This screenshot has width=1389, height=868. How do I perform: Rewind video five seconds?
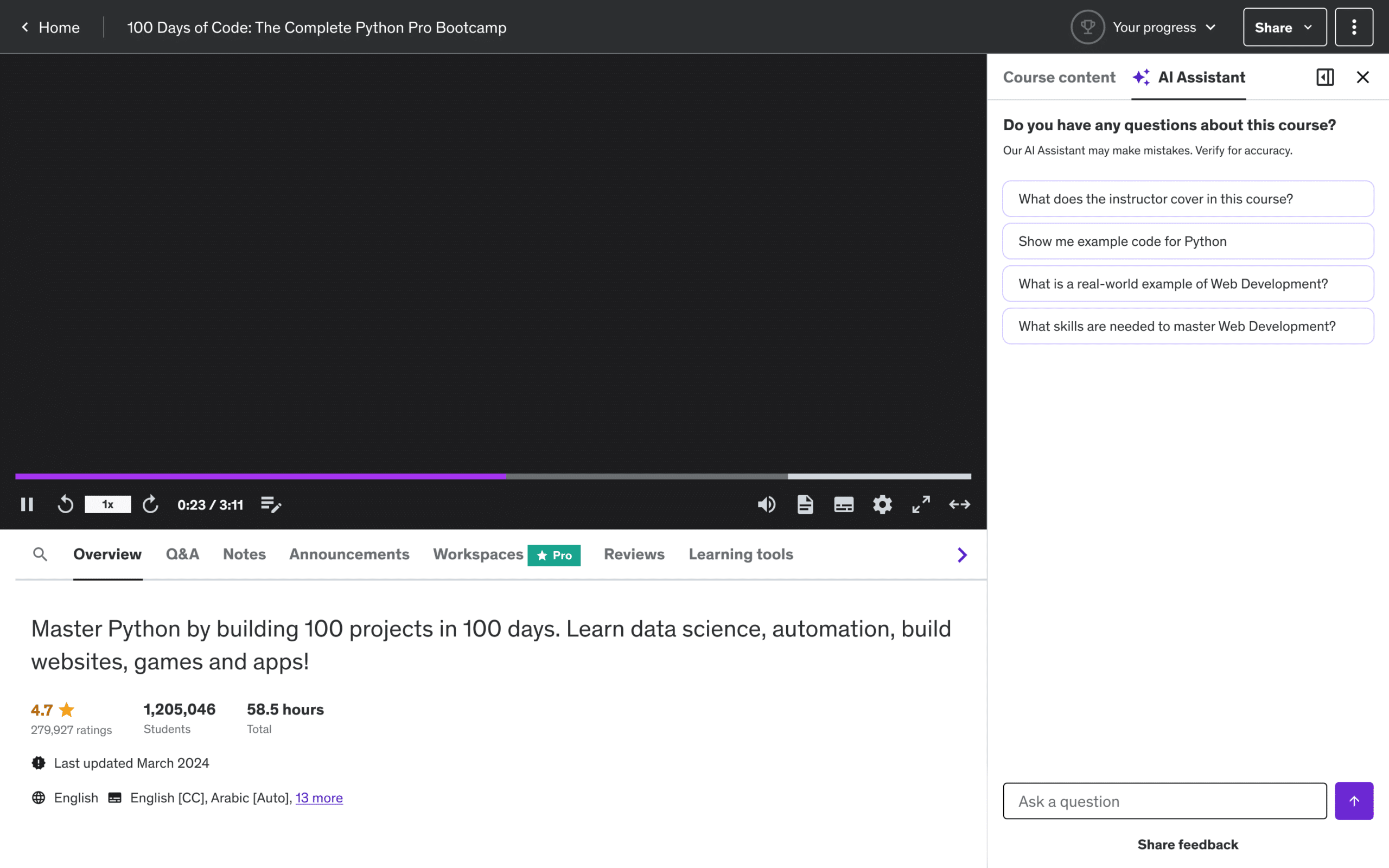(66, 505)
